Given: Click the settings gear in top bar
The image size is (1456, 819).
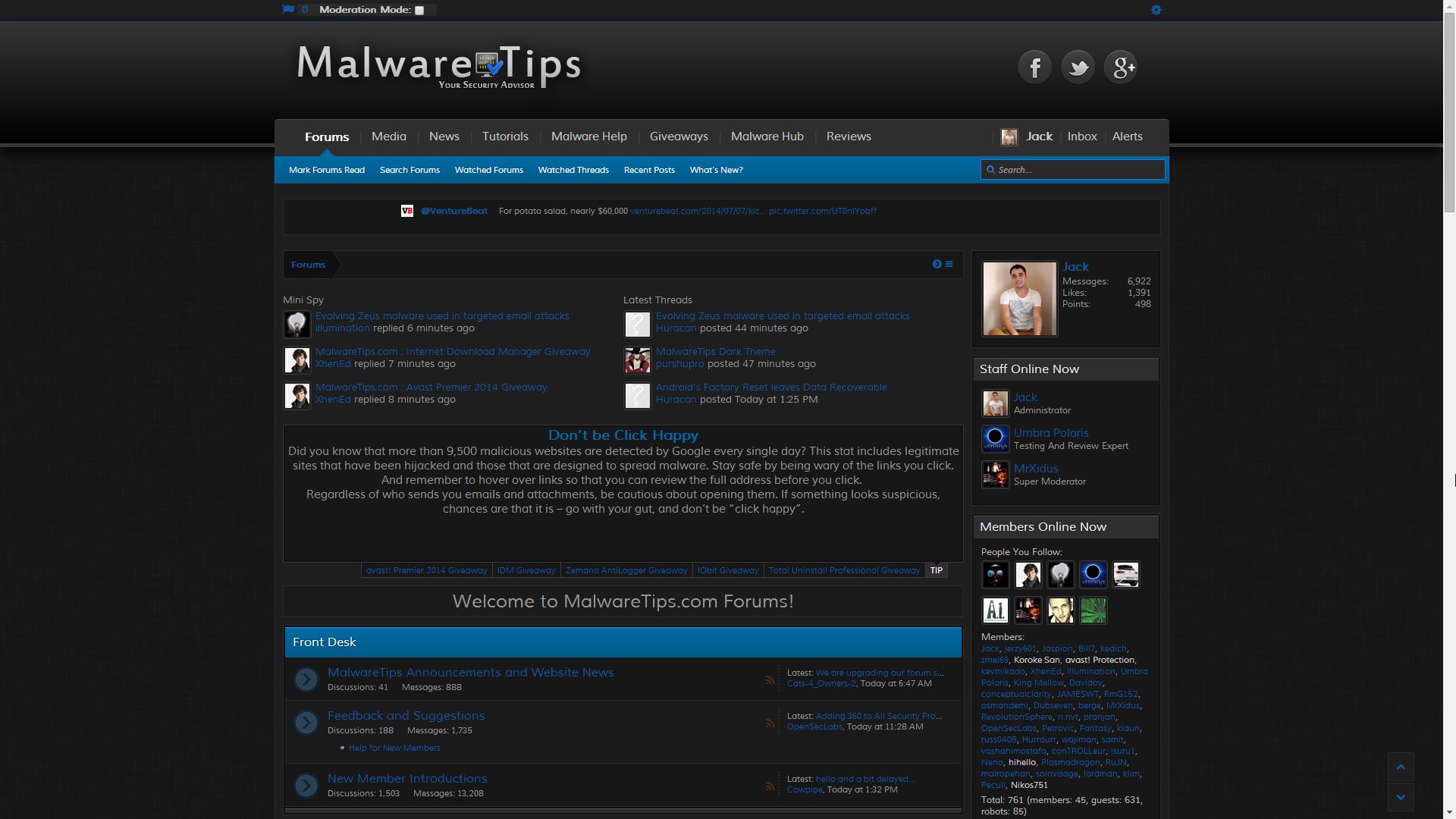Looking at the screenshot, I should pyautogui.click(x=1156, y=10).
